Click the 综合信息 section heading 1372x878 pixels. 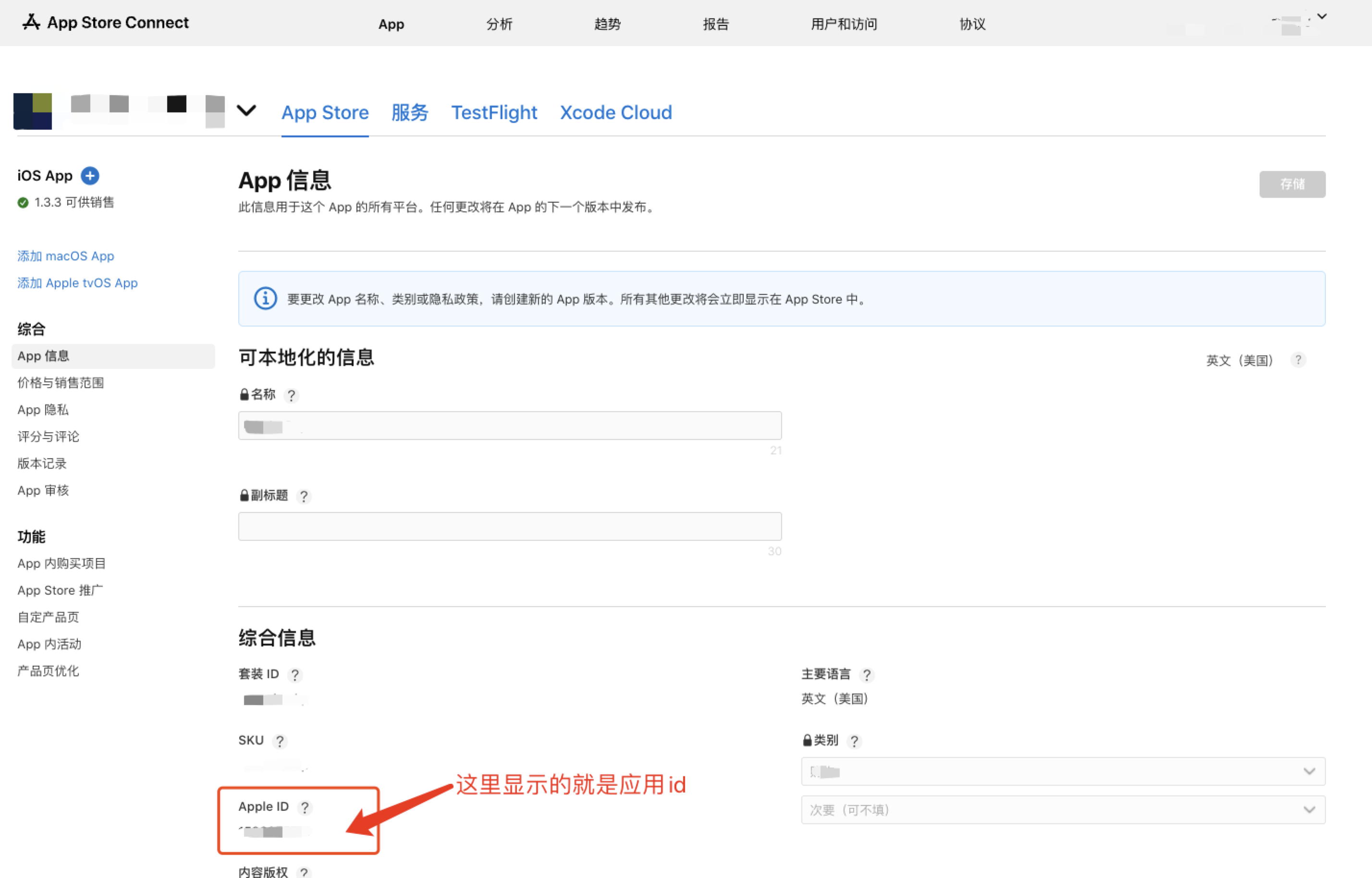277,637
